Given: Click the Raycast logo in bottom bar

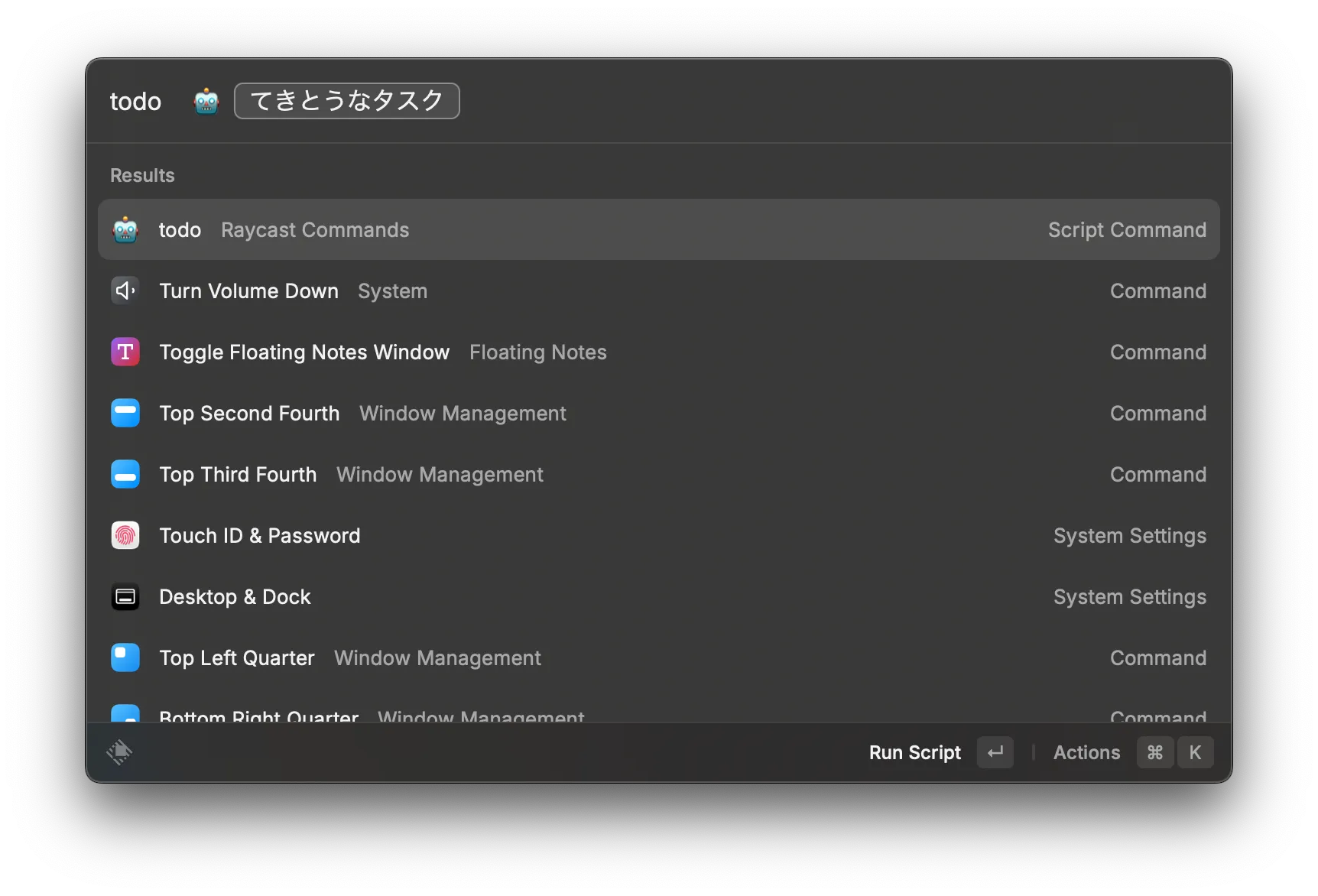Looking at the screenshot, I should point(119,752).
